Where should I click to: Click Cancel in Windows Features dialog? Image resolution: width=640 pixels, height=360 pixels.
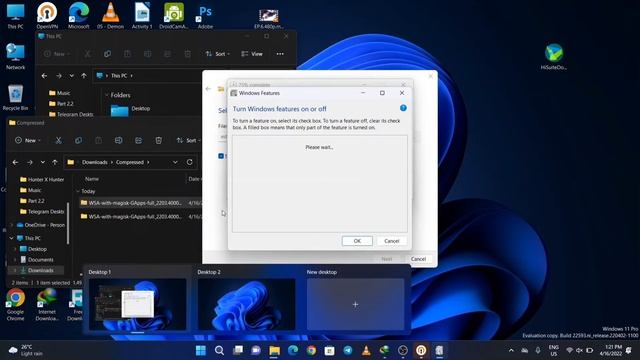(x=391, y=241)
